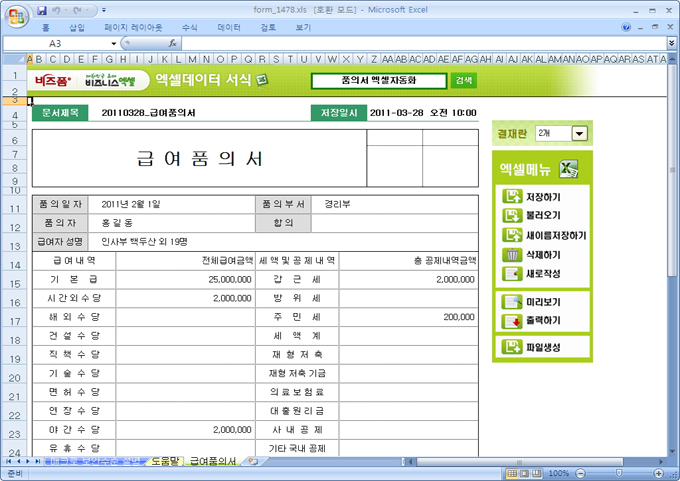
Task: Expand the formula bar
Action: pyautogui.click(x=671, y=43)
